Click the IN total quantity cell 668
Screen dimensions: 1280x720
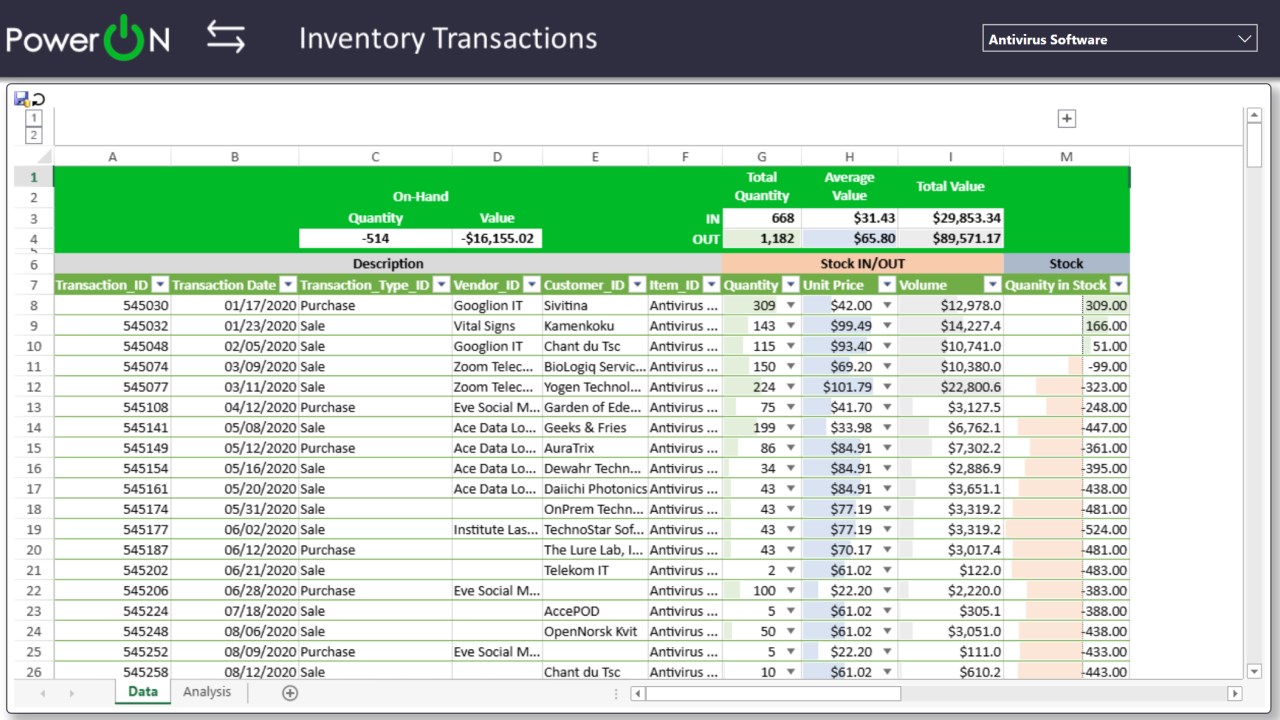pos(762,218)
